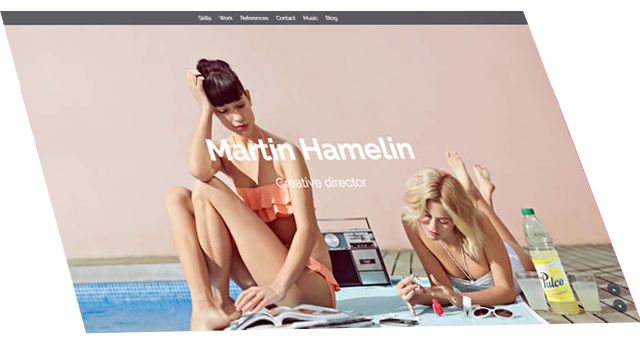Click the boombox radio in the hero image
Screen dimensions: 640x360
pos(353,252)
